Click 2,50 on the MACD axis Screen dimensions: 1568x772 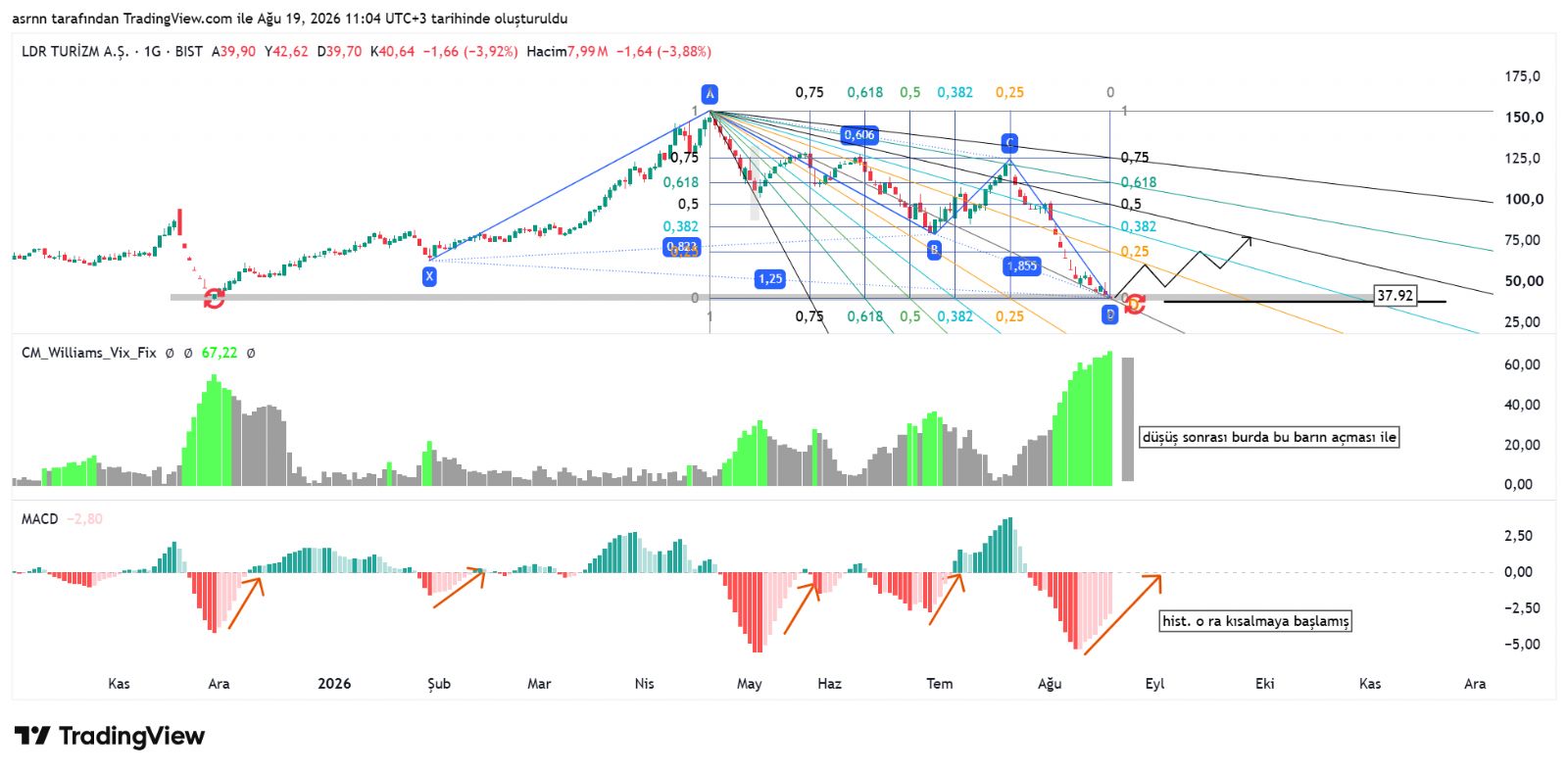1518,536
